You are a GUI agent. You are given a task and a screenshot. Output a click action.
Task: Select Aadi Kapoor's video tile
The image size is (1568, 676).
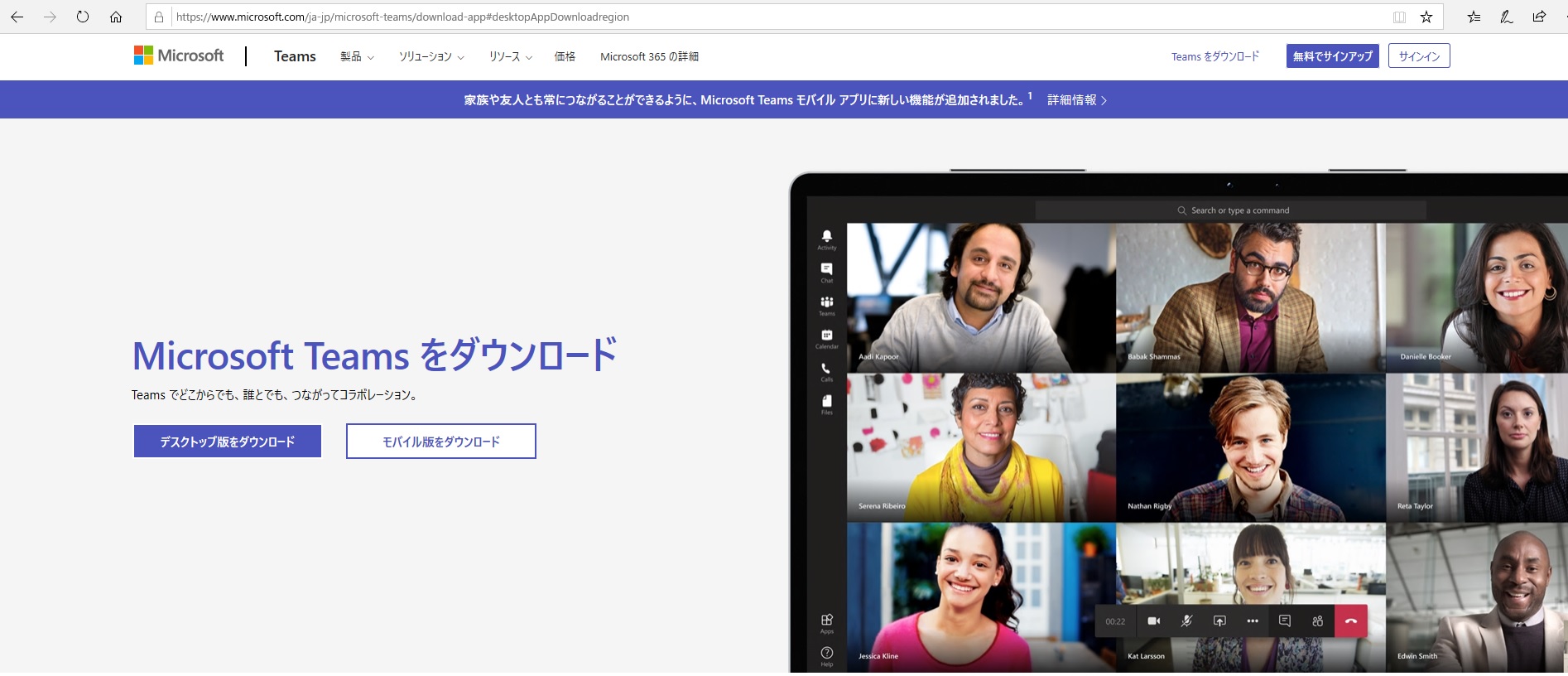click(981, 297)
